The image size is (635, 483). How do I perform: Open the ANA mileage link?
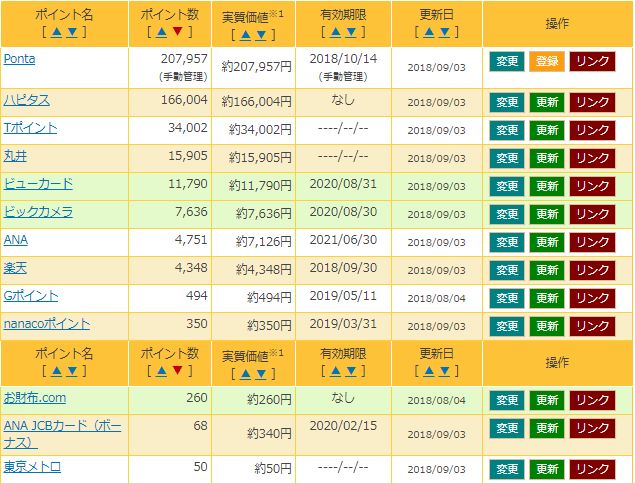point(16,240)
